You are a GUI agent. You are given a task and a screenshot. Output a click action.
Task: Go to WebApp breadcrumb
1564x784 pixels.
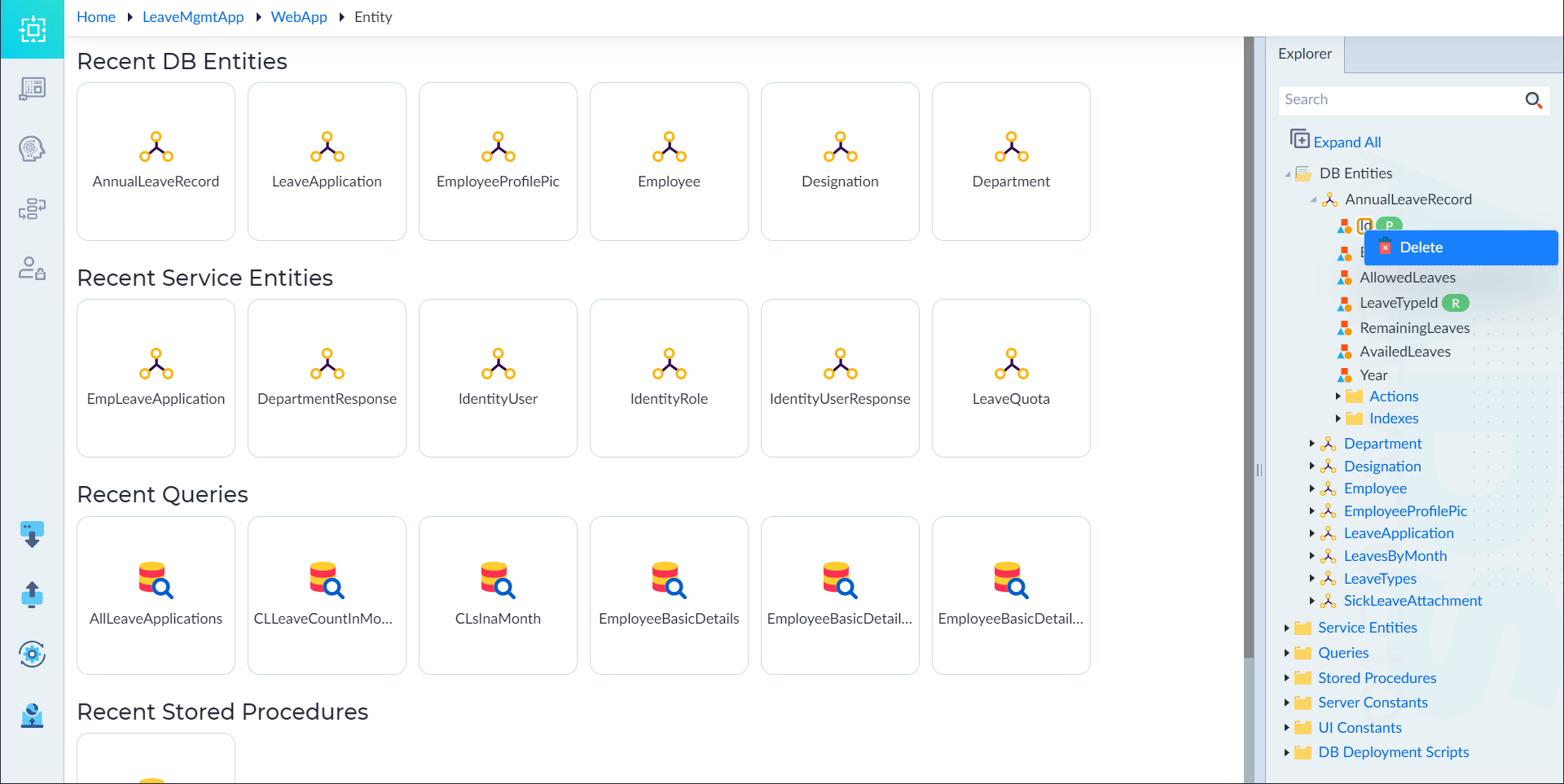tap(299, 17)
